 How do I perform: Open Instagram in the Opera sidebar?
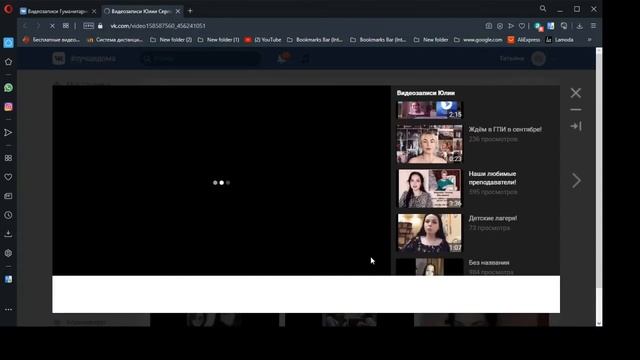[x=8, y=107]
